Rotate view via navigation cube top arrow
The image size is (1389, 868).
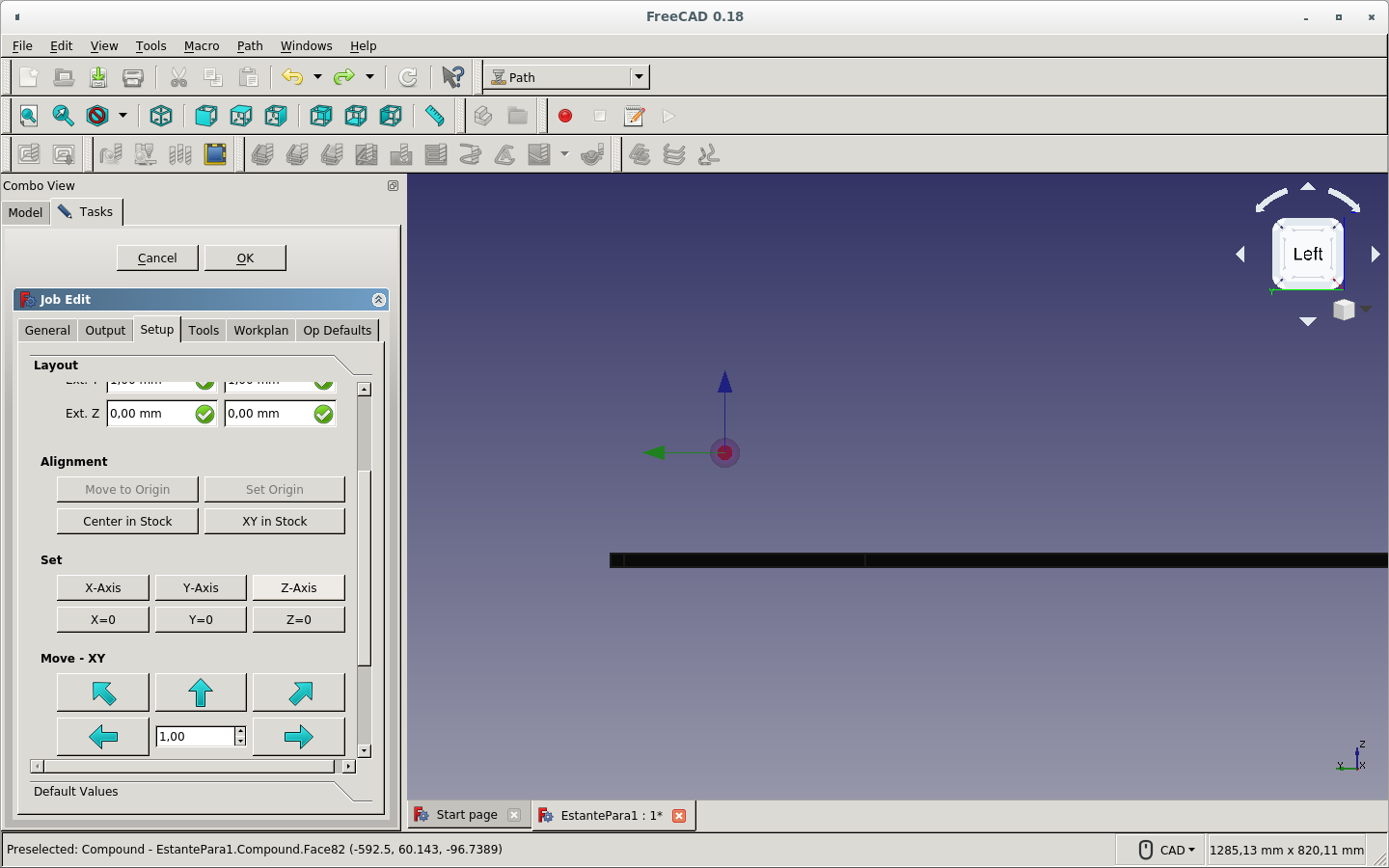(x=1308, y=186)
